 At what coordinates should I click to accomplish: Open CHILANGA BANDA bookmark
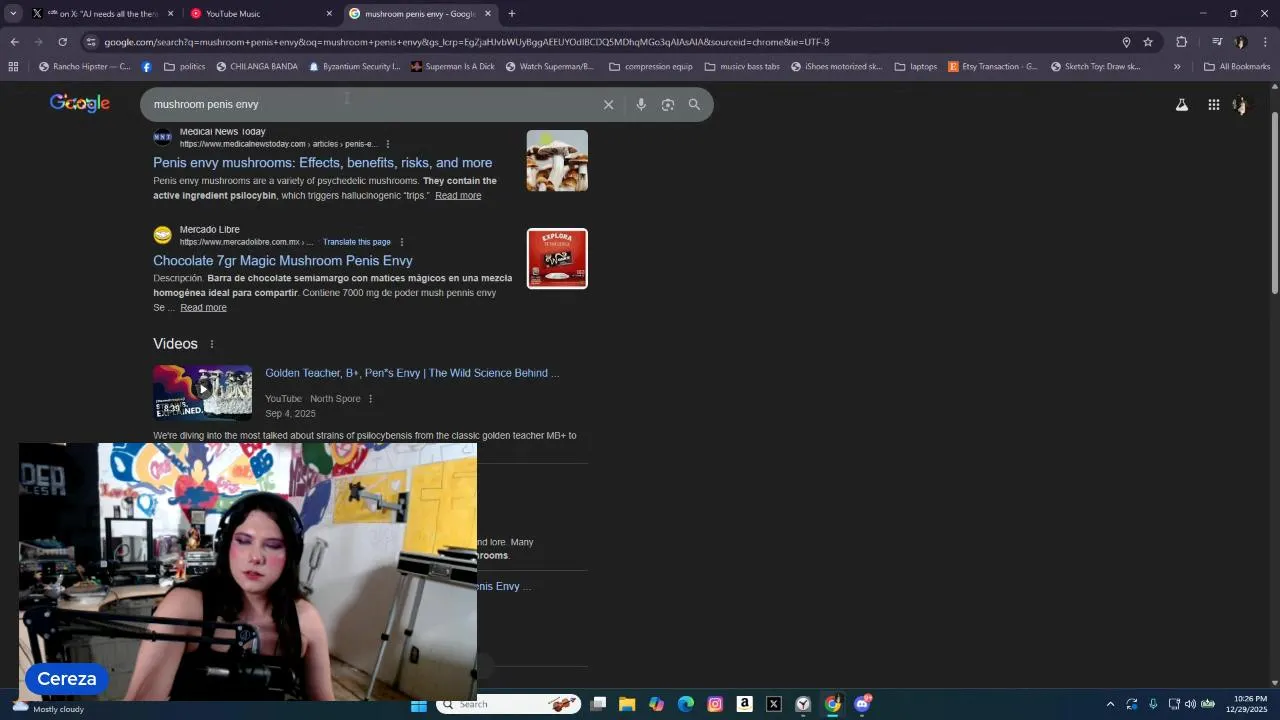click(x=257, y=67)
